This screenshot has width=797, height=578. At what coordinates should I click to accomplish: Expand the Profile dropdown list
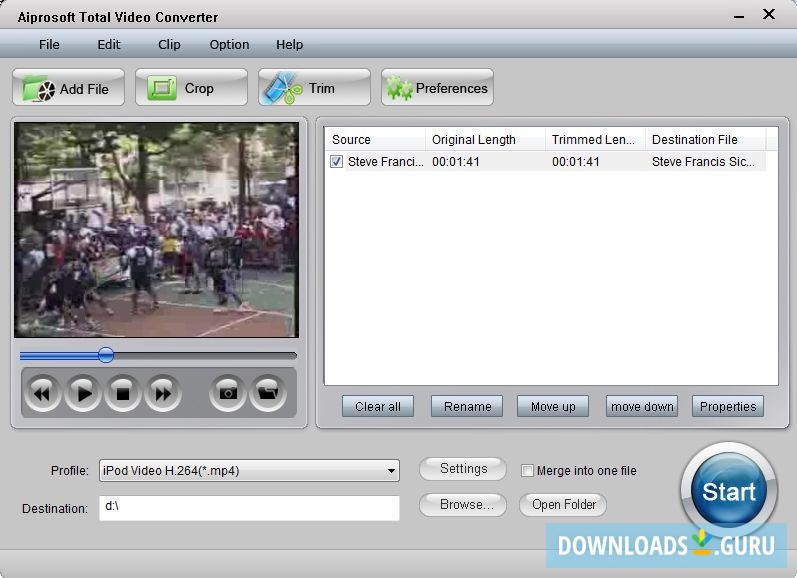pyautogui.click(x=391, y=471)
